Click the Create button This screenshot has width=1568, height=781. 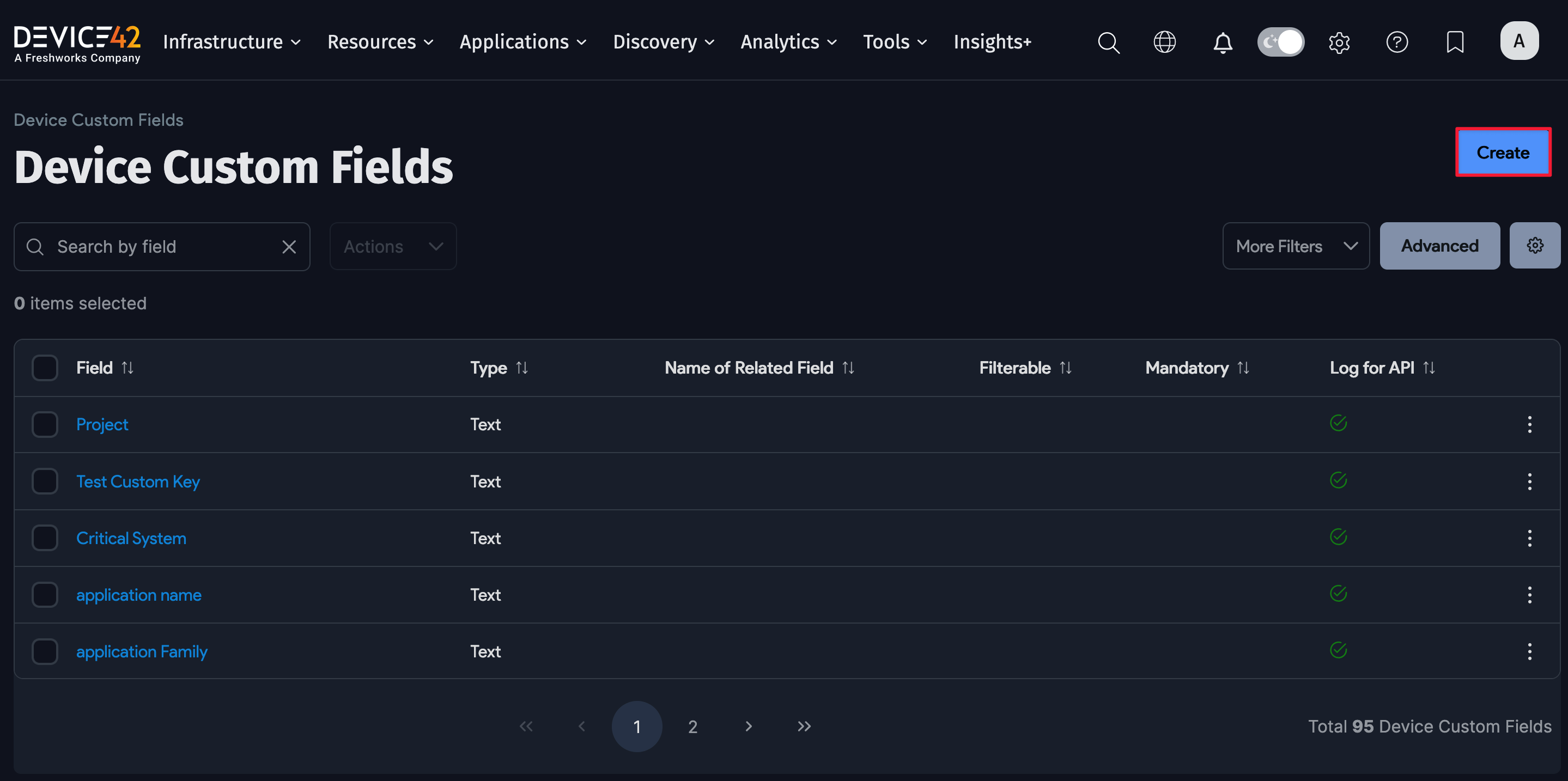(x=1502, y=152)
